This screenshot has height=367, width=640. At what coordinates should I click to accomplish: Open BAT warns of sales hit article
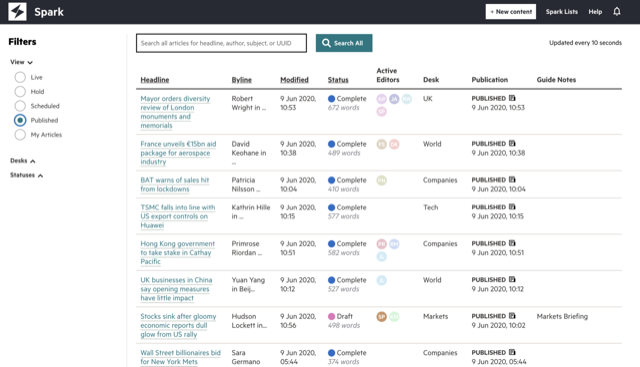(175, 185)
